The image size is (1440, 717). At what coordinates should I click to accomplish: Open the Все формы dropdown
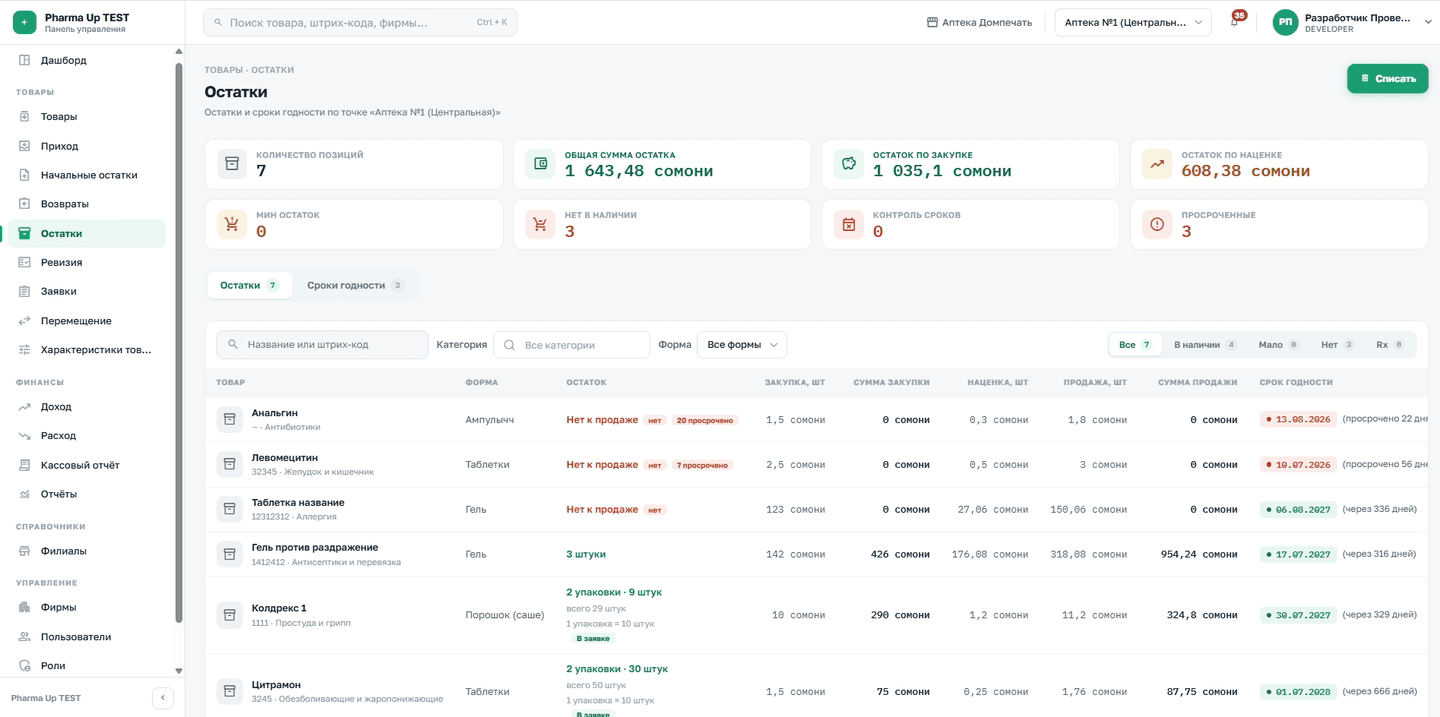coord(742,344)
